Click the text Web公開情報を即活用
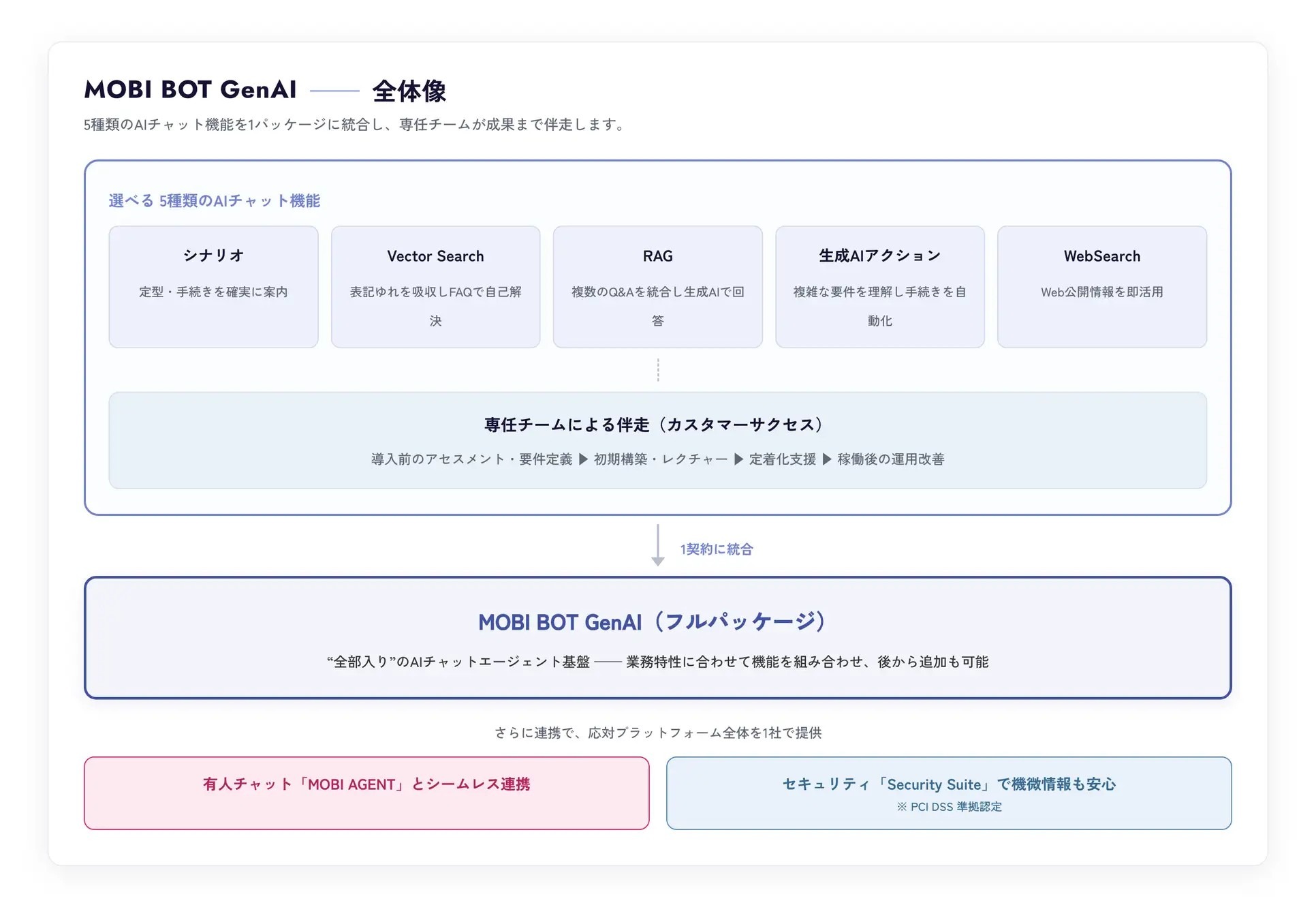This screenshot has width=1316, height=920. pos(1101,292)
